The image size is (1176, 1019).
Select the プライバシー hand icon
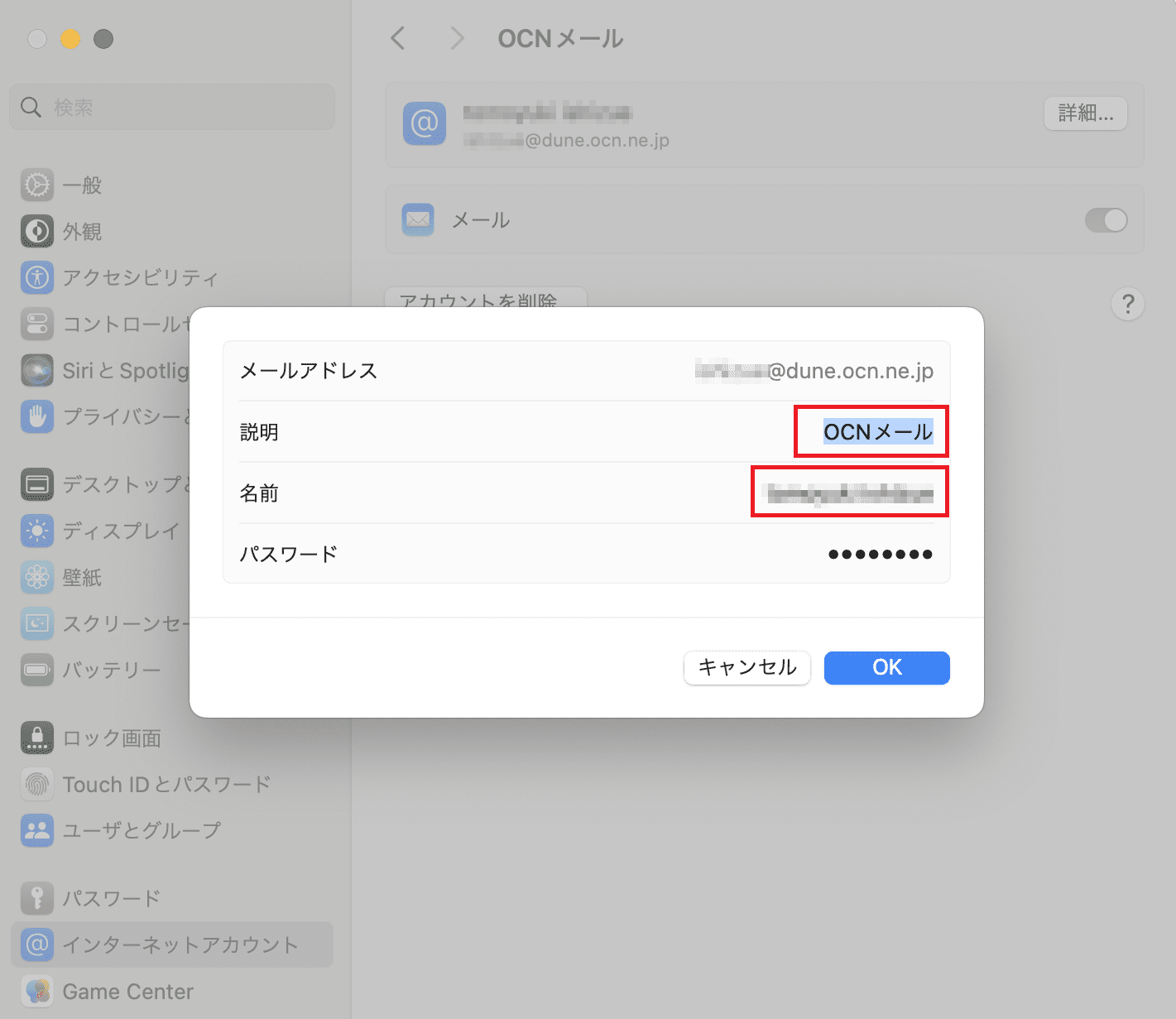pyautogui.click(x=37, y=416)
